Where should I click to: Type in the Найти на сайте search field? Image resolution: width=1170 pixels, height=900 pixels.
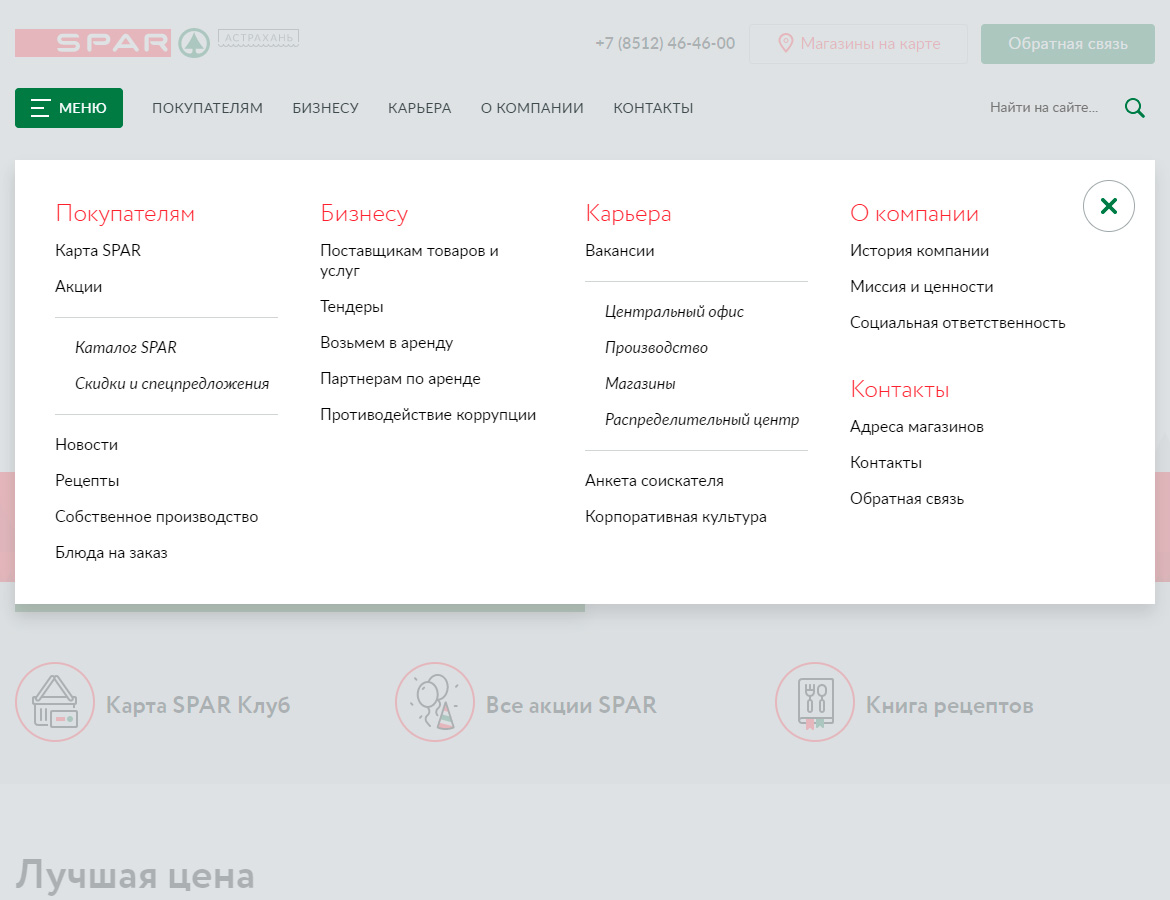tap(1043, 108)
